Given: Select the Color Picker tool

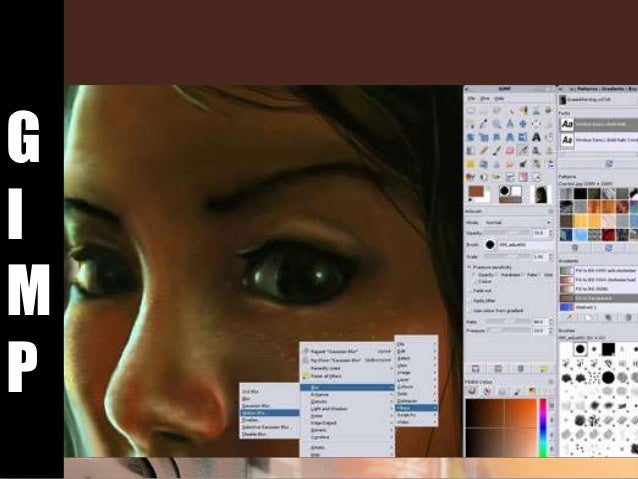Looking at the screenshot, I should coord(484,124).
